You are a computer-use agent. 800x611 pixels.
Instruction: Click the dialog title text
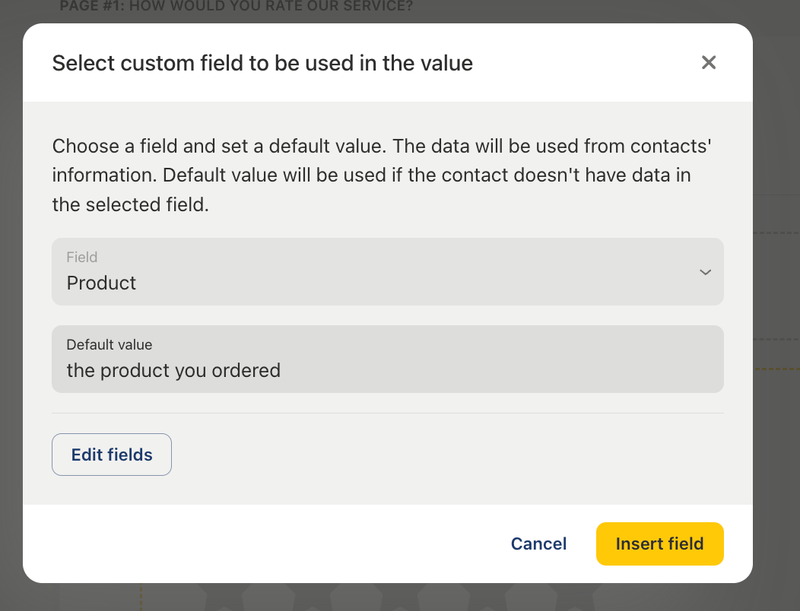coord(264,63)
